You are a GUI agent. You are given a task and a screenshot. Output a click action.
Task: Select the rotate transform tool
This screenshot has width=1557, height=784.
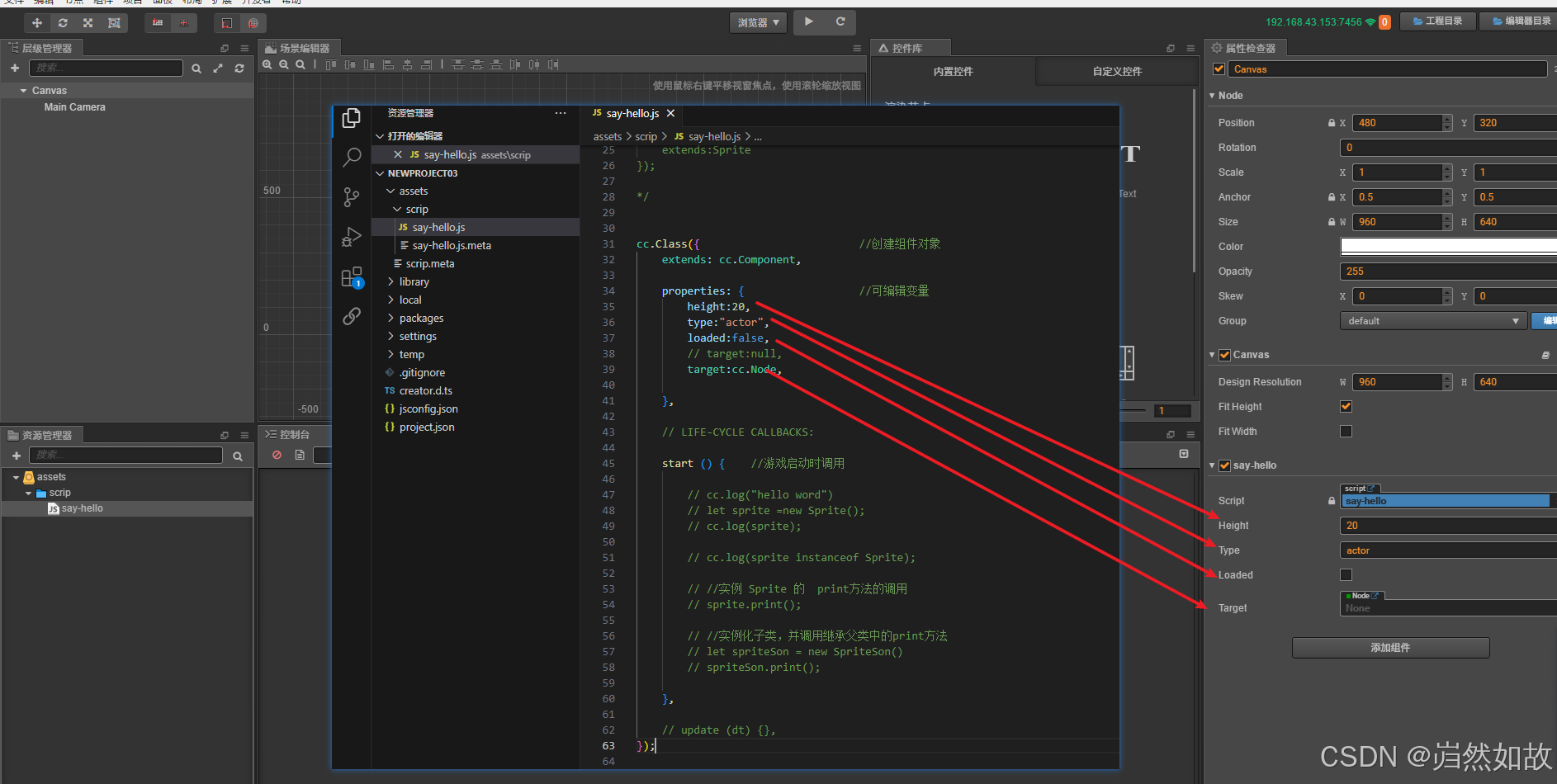63,23
